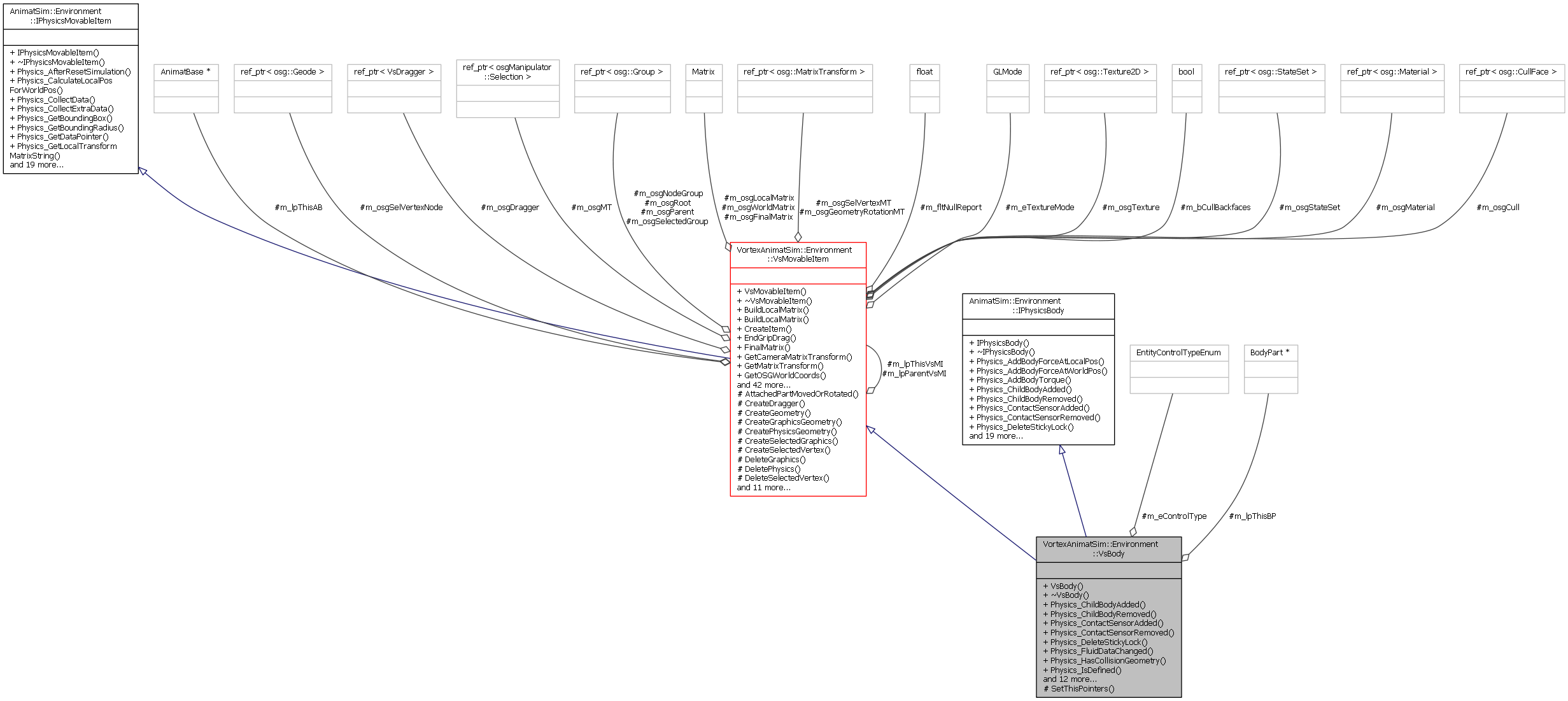1568x701 pixels.
Task: Click the 'and 12 more...' text in VsBody
Action: tap(1070, 679)
